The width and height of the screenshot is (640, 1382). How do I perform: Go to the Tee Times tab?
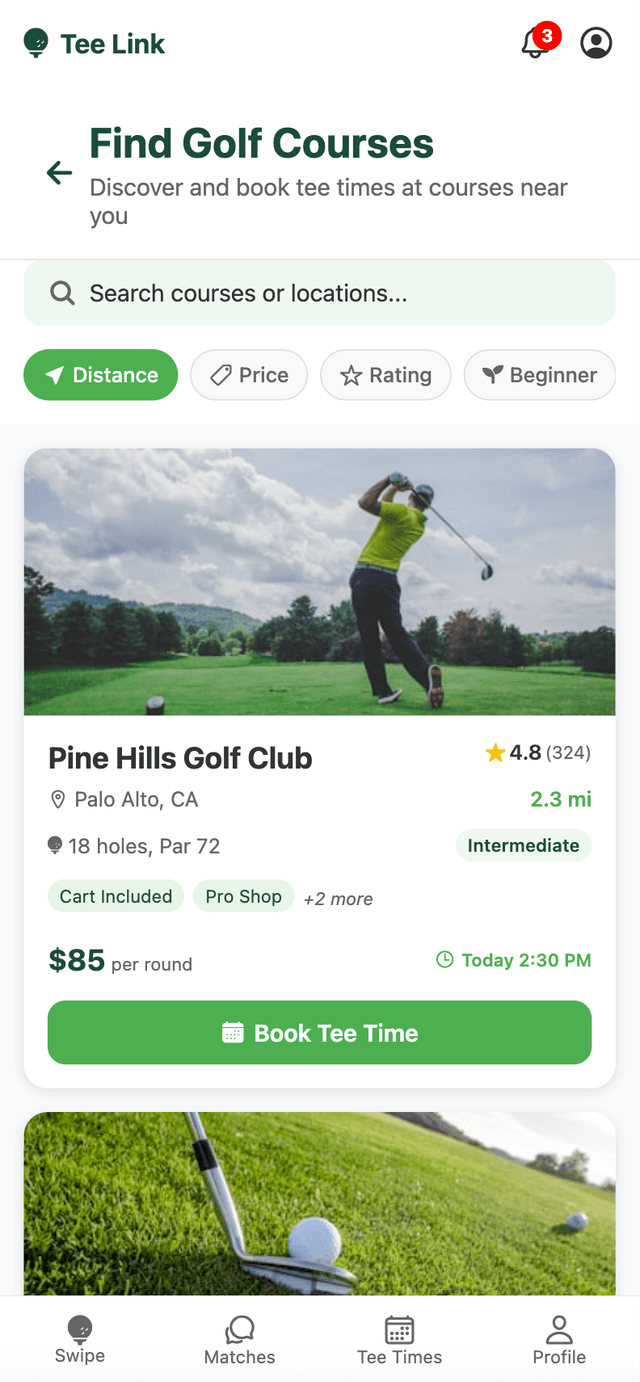point(400,1340)
